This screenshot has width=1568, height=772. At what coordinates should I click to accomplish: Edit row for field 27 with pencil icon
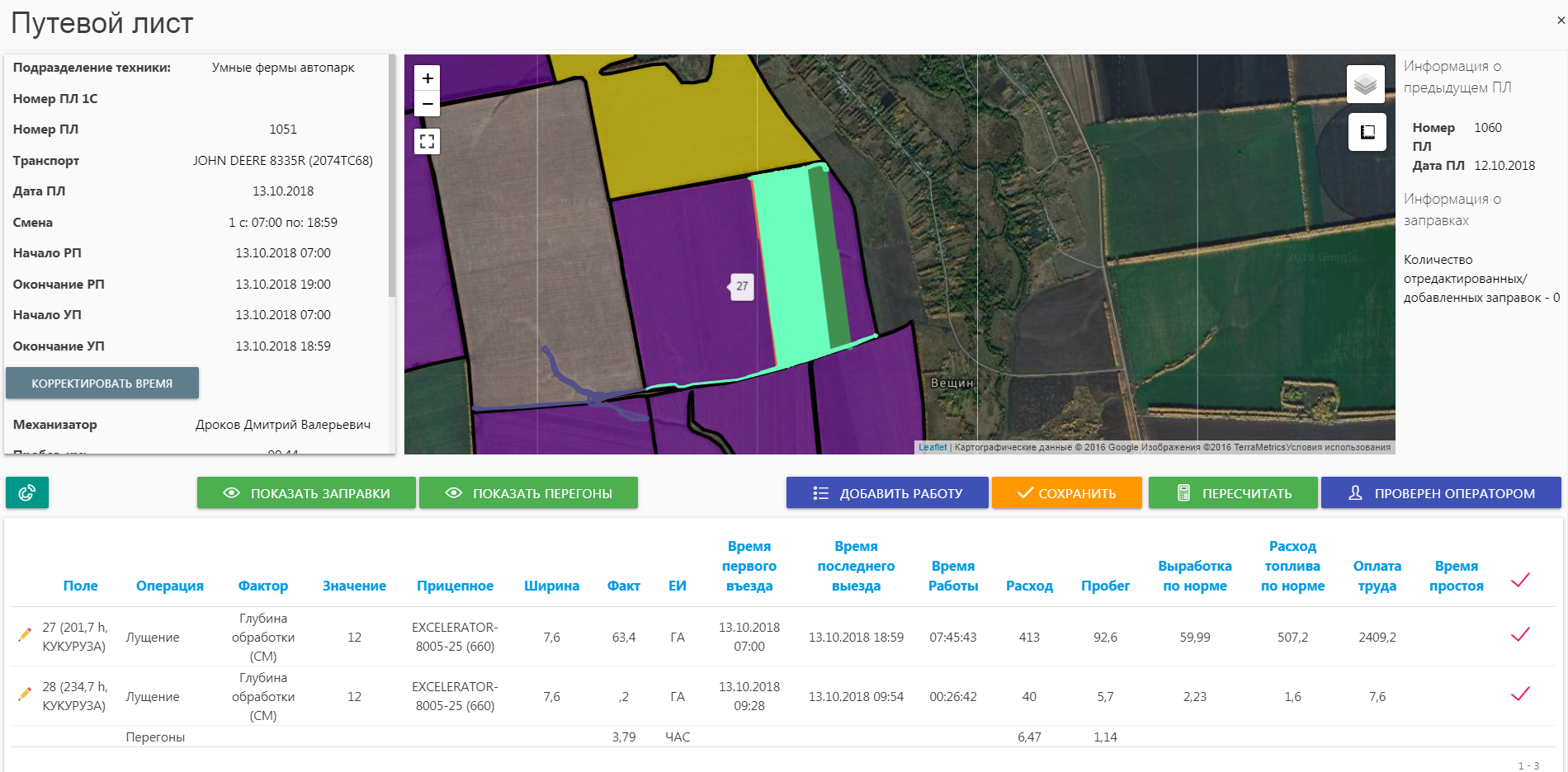point(25,634)
